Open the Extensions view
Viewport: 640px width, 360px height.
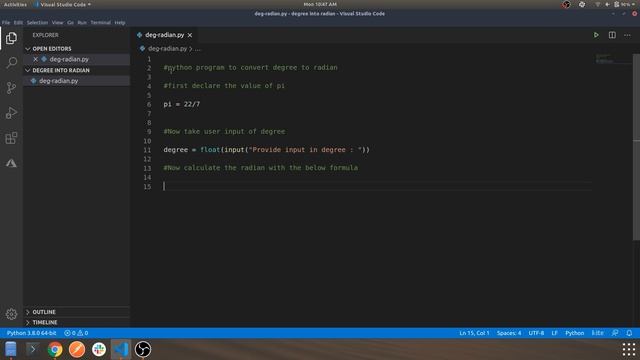coord(11,138)
